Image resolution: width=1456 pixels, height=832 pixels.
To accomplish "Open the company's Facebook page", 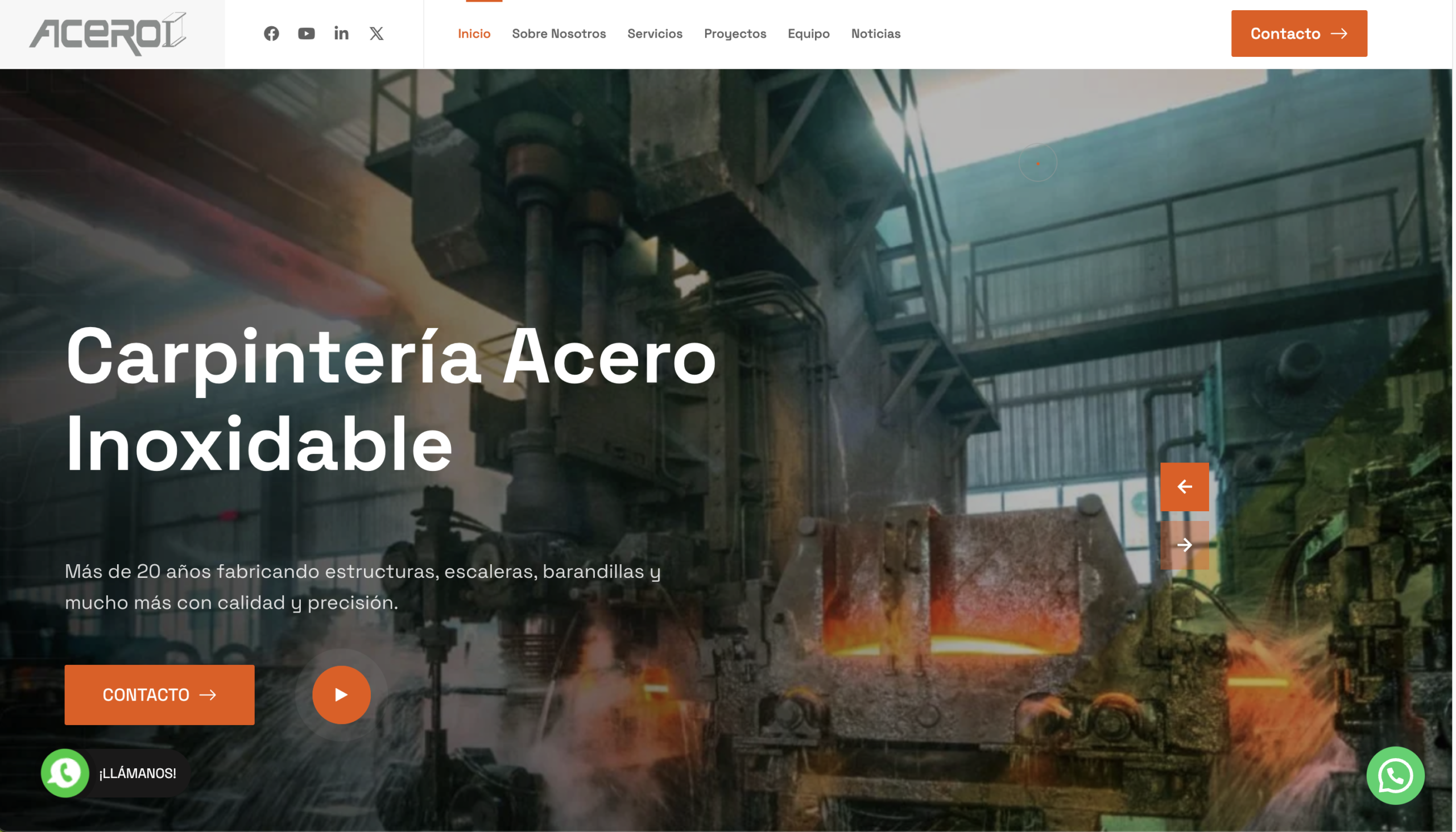I will click(x=271, y=34).
